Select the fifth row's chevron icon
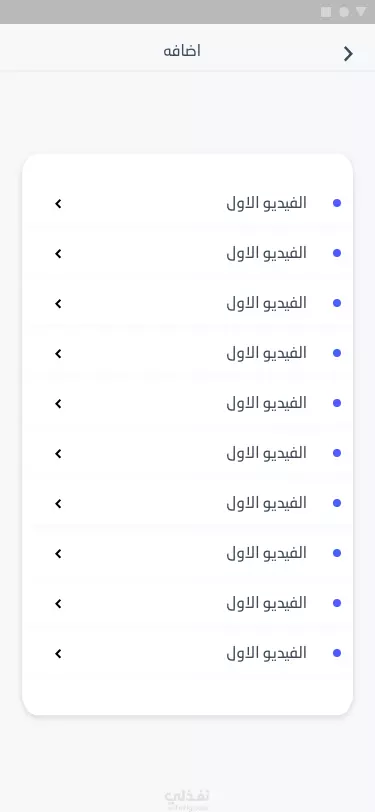 (59, 403)
